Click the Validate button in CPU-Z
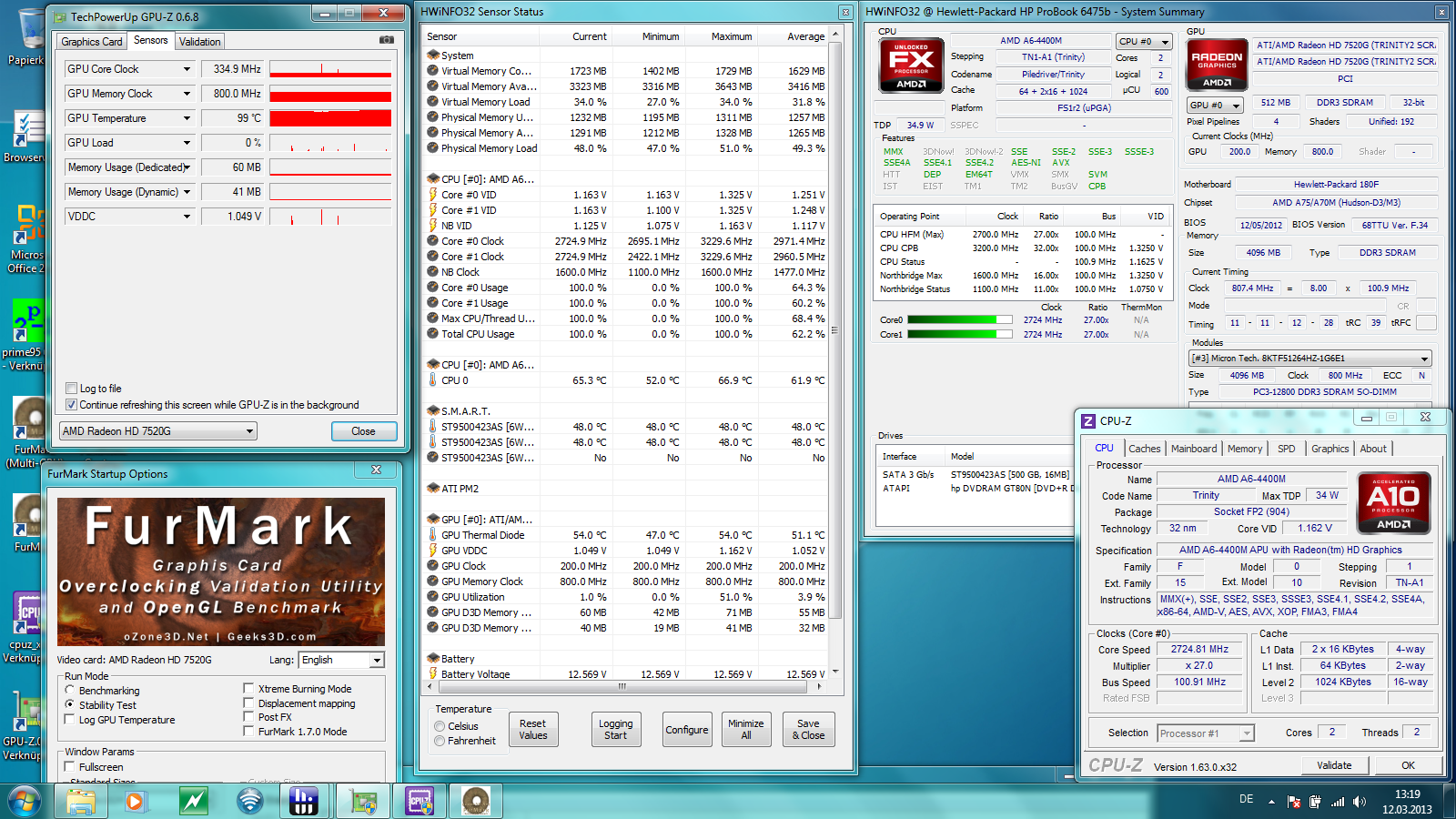 point(1334,765)
